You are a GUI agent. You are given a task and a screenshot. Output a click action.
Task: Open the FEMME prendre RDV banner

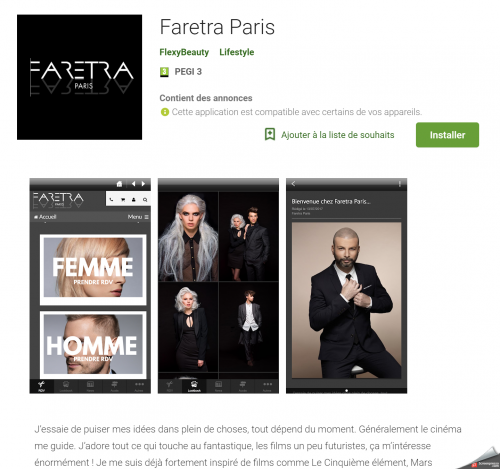[93, 269]
